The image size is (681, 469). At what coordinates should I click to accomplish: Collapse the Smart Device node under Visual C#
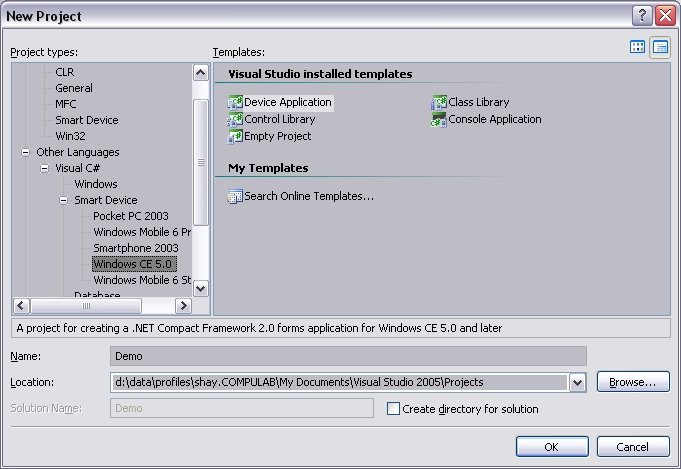pyautogui.click(x=64, y=200)
